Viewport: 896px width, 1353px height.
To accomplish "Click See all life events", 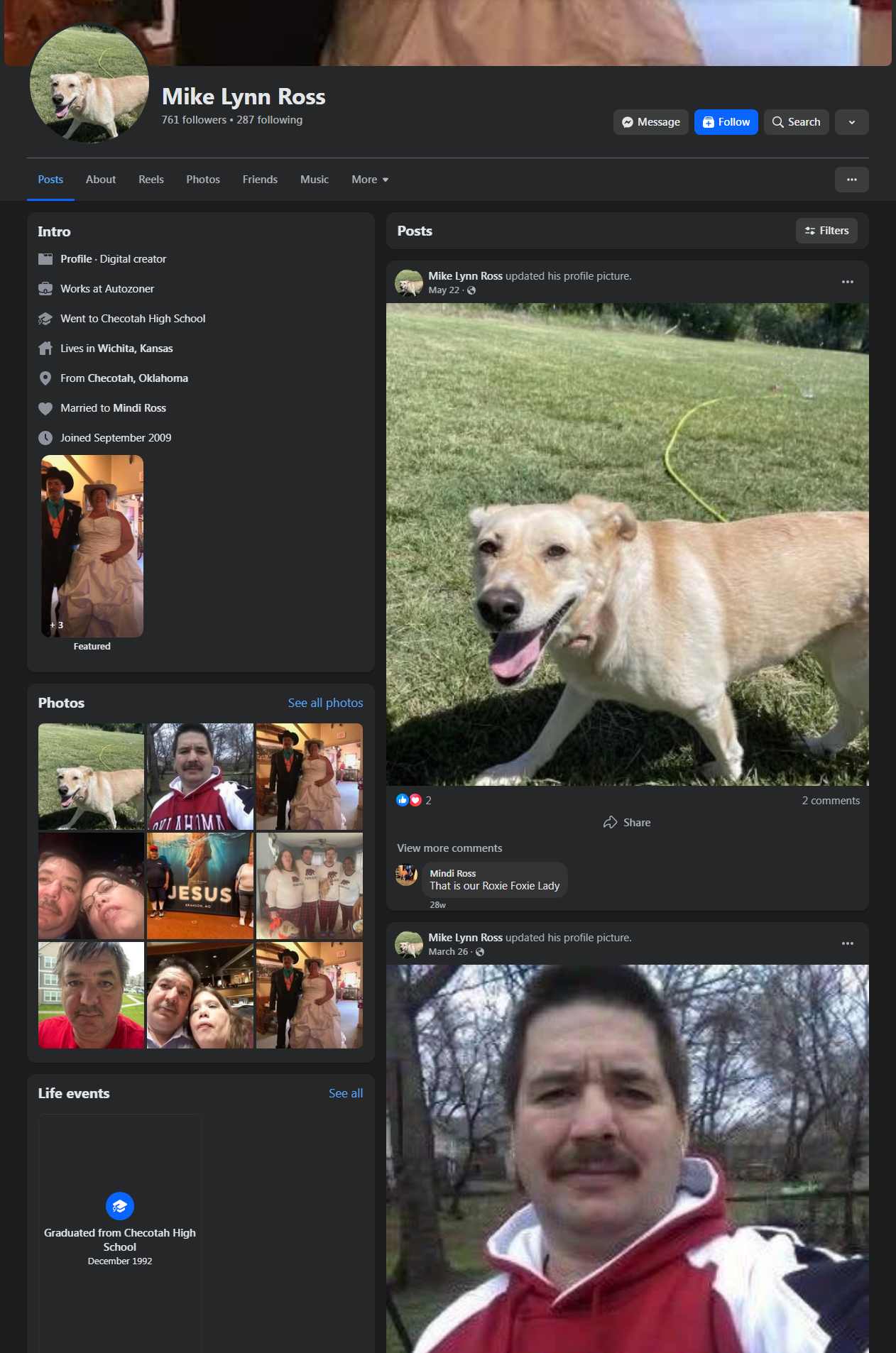I will point(345,1093).
